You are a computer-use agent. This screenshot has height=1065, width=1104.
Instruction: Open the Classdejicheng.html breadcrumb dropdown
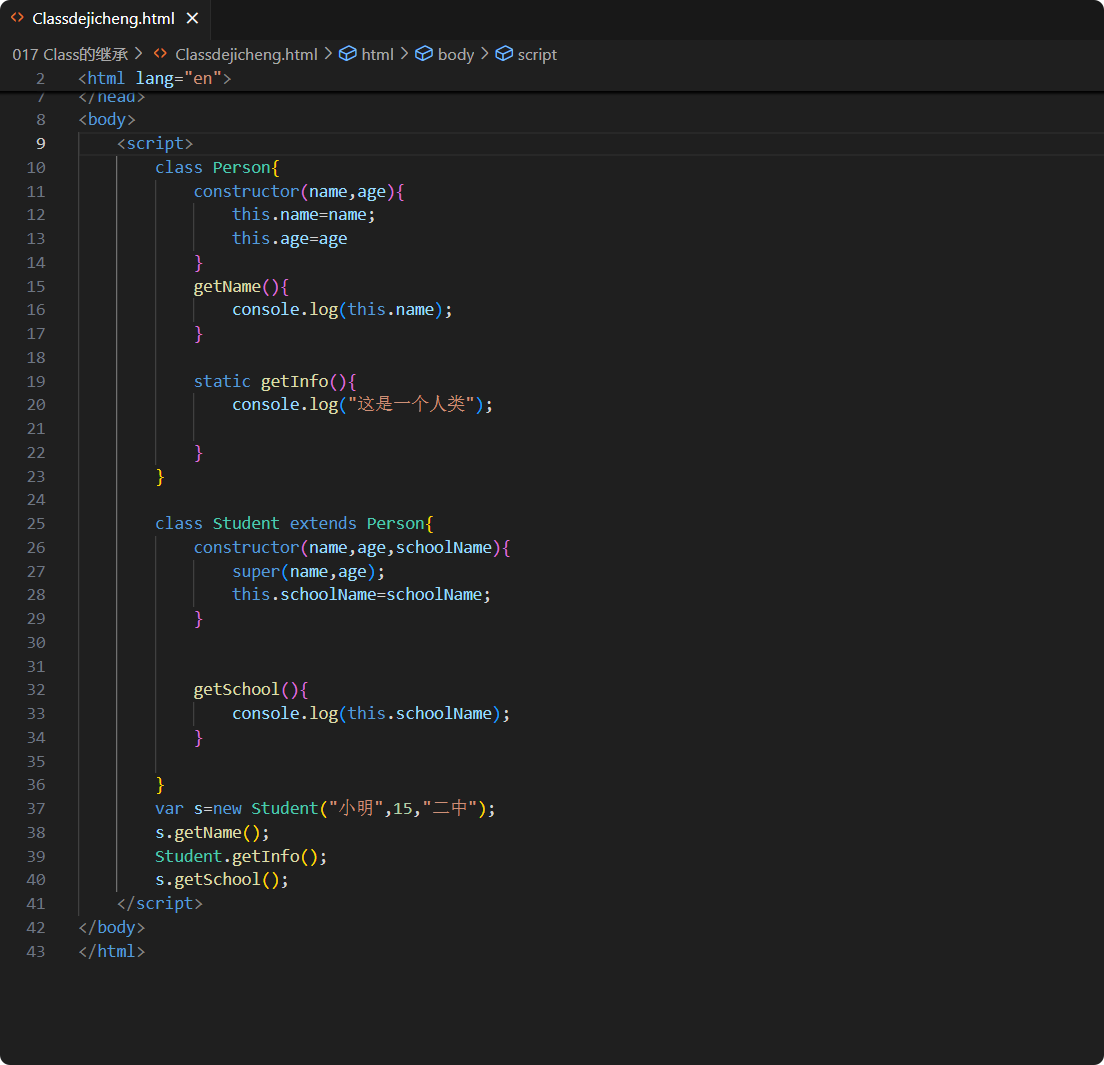(246, 54)
